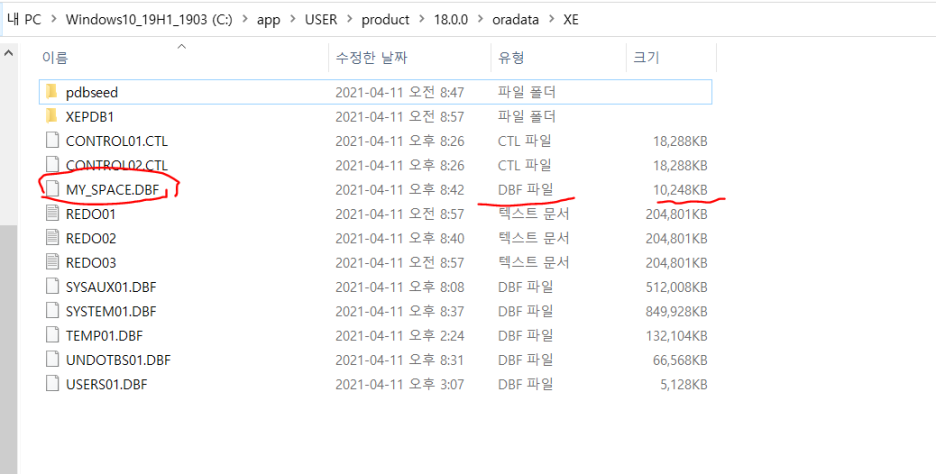Click the navigation pane scroll-up arrow
The width and height of the screenshot is (936, 474).
pos(8,53)
